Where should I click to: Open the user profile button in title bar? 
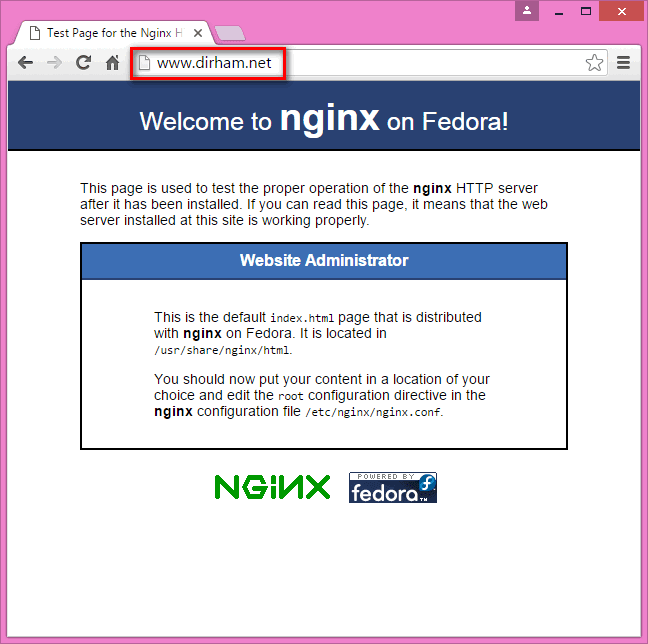pos(527,11)
